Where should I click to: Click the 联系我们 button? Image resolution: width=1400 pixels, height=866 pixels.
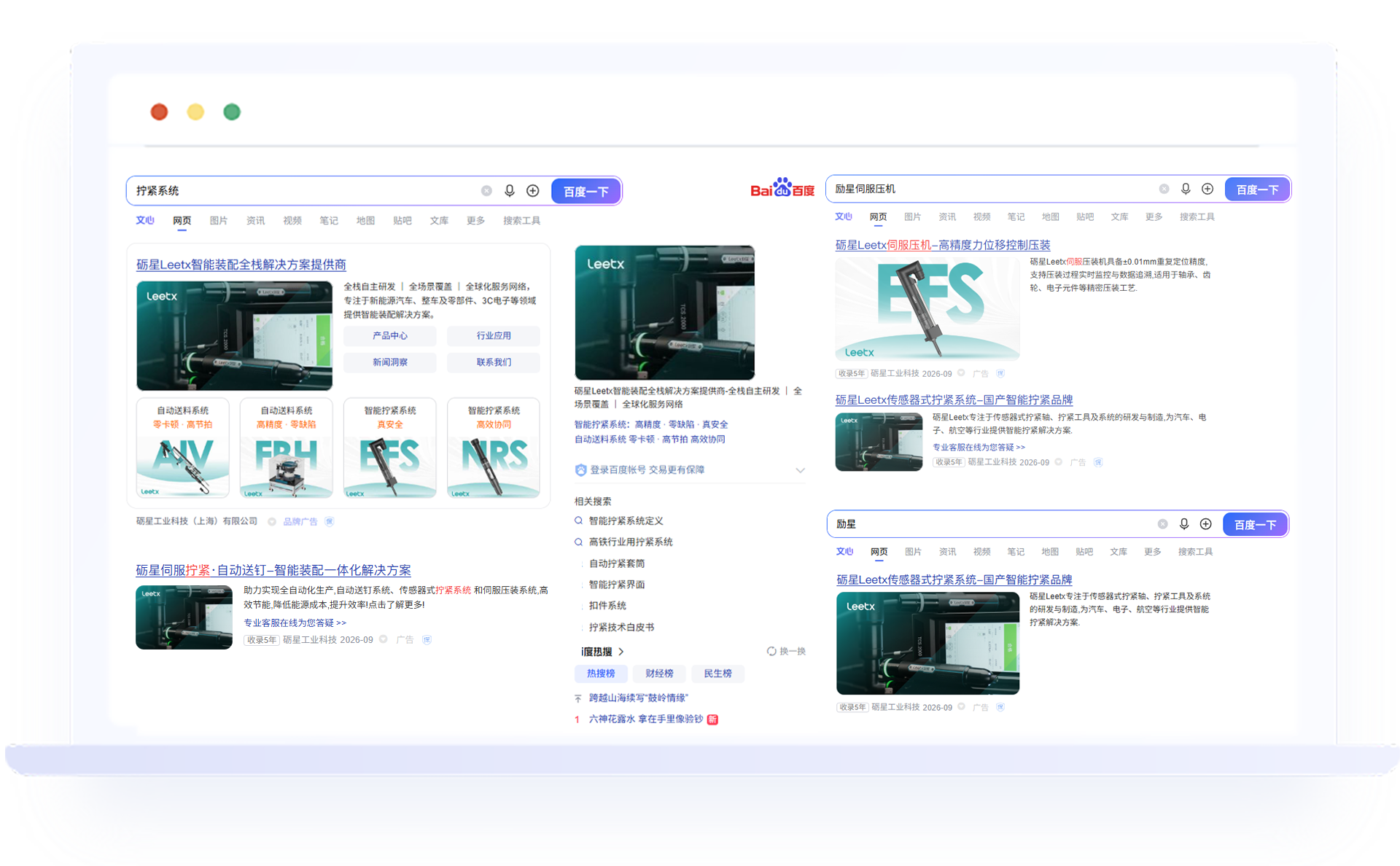tap(494, 362)
